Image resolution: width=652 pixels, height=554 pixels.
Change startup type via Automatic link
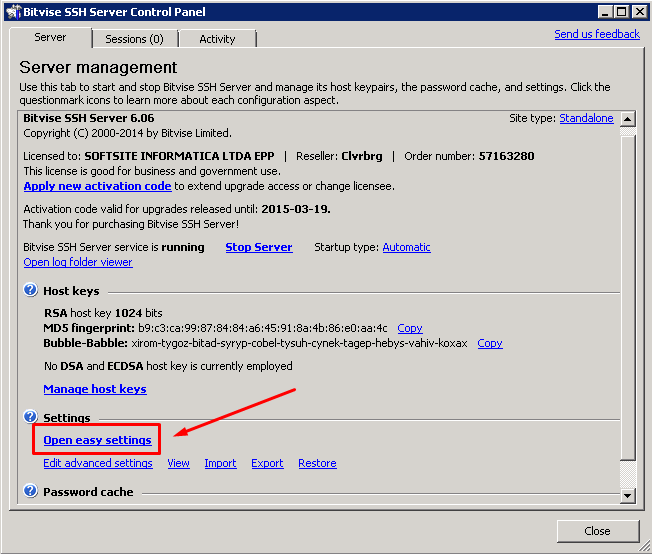(x=406, y=247)
